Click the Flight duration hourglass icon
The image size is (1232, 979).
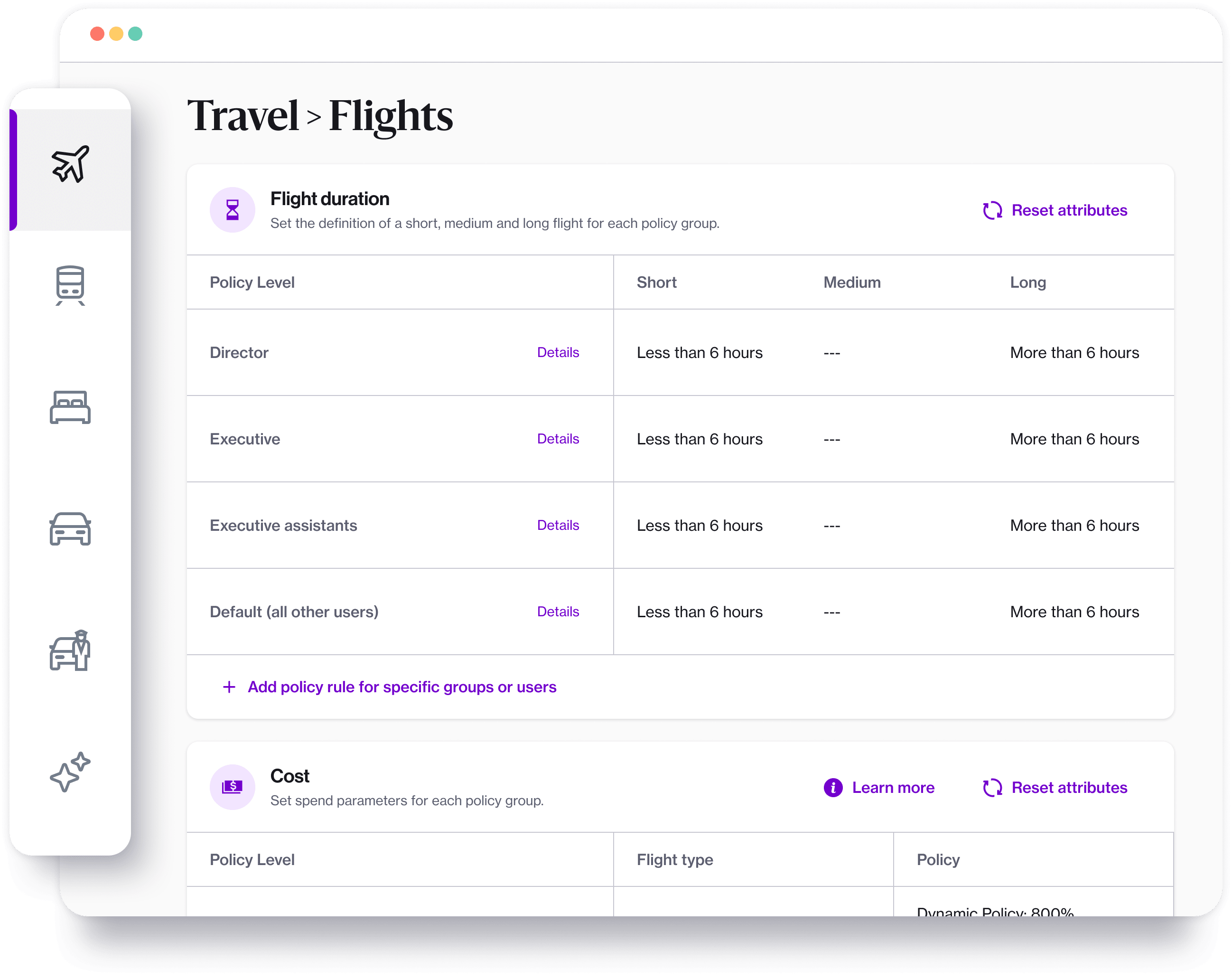tap(232, 210)
